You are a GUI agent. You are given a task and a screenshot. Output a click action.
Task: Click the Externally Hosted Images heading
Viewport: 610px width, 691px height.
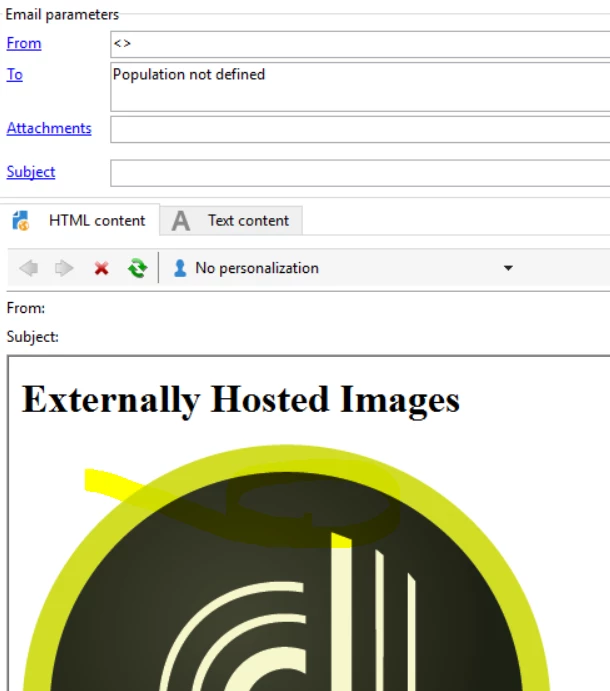241,400
